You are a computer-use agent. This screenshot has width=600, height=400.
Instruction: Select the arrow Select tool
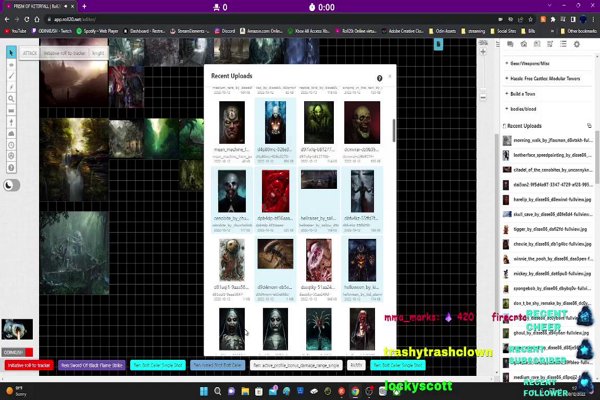(x=11, y=52)
